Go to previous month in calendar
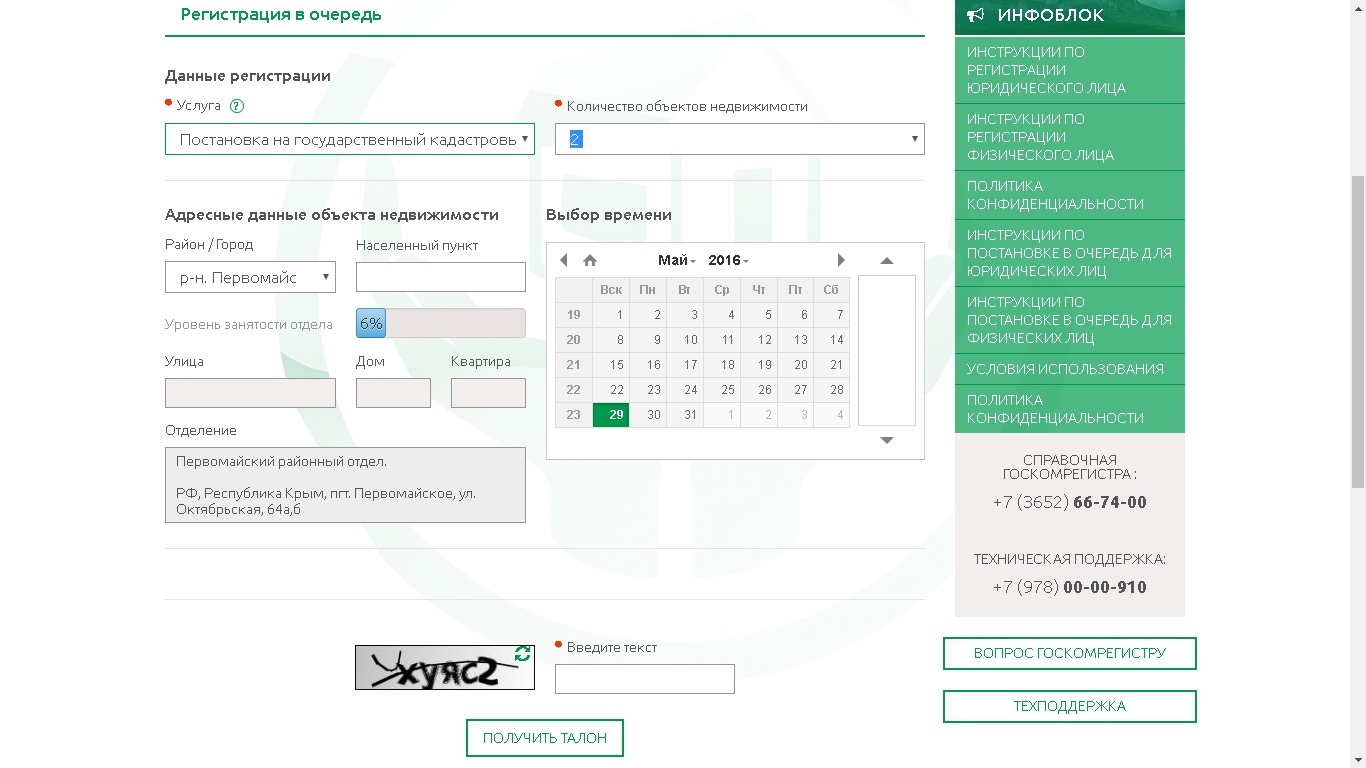This screenshot has height=768, width=1366. tap(564, 260)
